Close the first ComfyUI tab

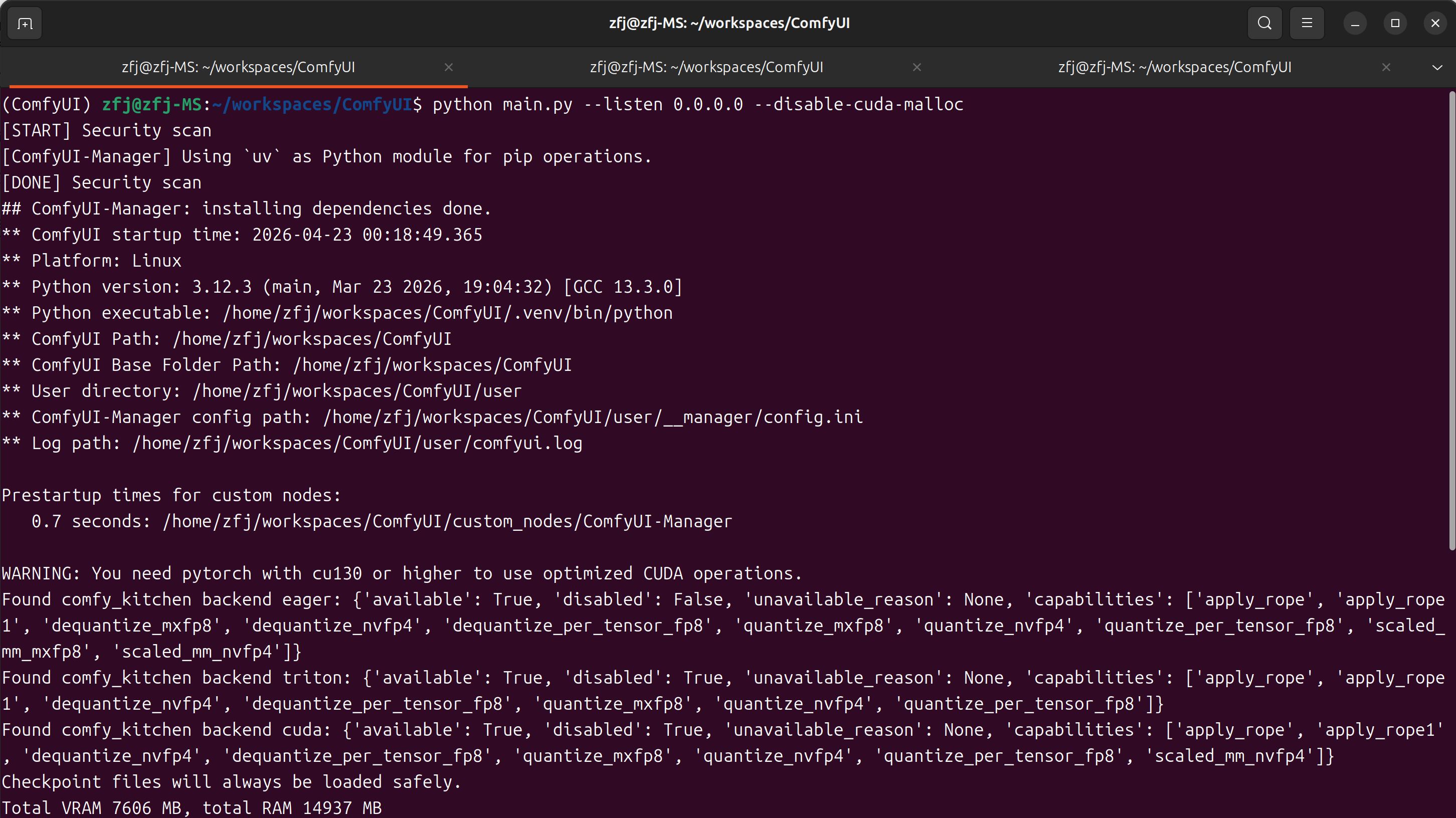tap(449, 67)
